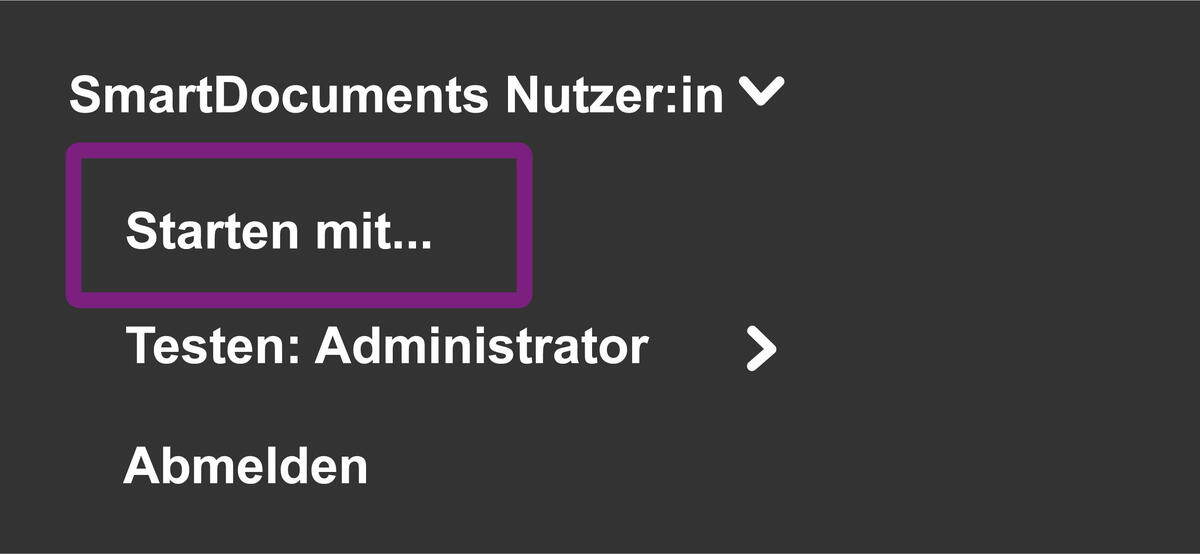The height and width of the screenshot is (554, 1200).
Task: Collapse the SmartDocuments Nutzer:in user menu
Action: (x=762, y=93)
